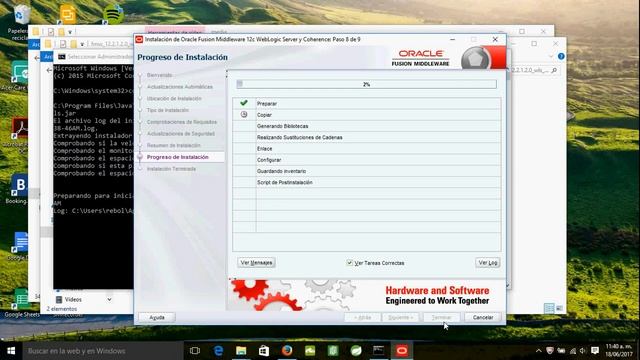Toggle the Ver Tareas Correctas checkbox
640x360 pixels.
[x=349, y=262]
